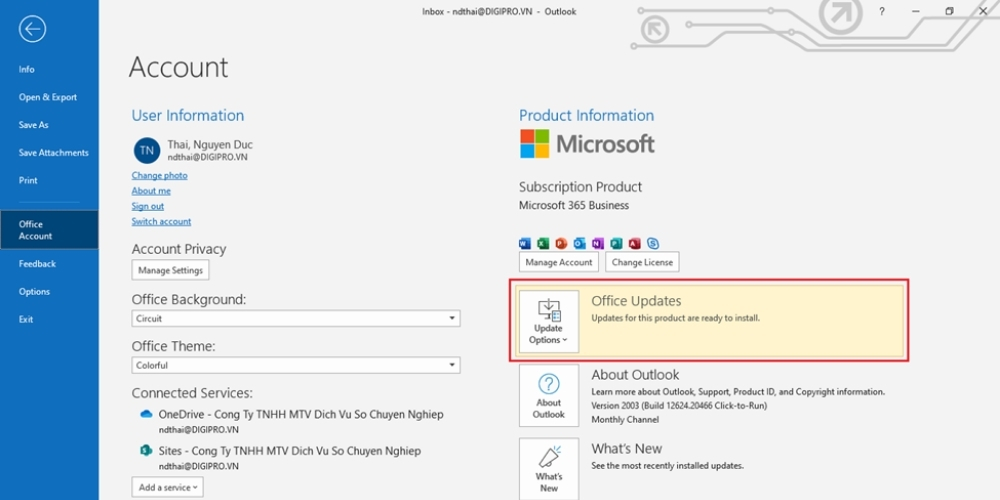Click the OneDrive cloud icon
This screenshot has width=1000, height=500.
(146, 415)
